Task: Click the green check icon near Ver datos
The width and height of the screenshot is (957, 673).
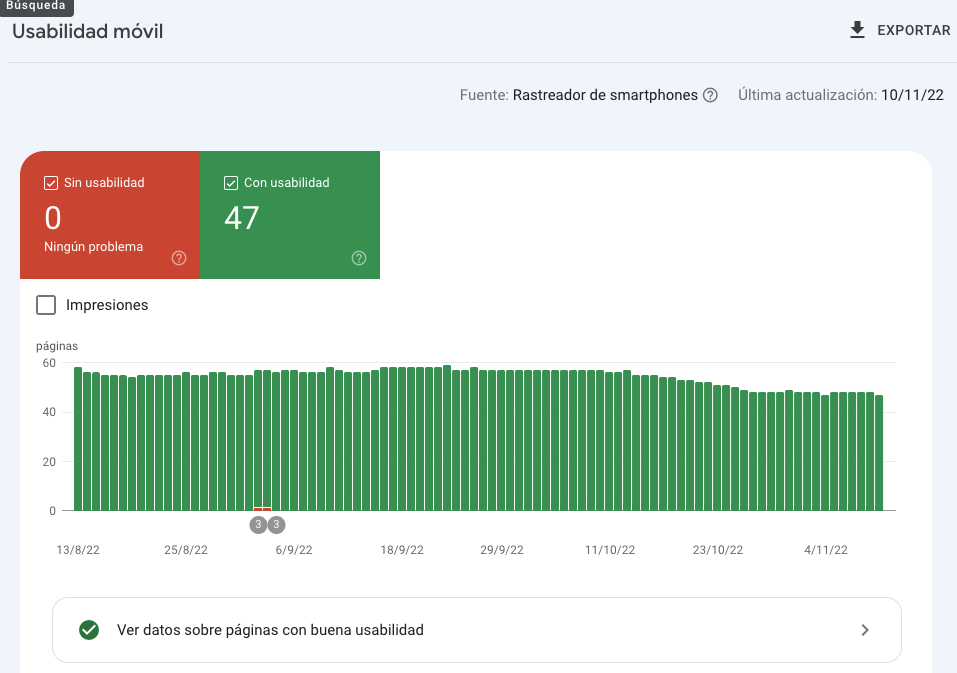Action: pyautogui.click(x=89, y=630)
